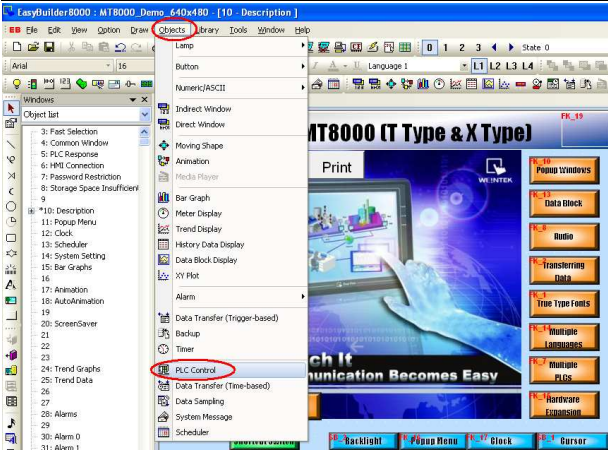Viewport: 608px width, 452px height.
Task: Open the Lamp submenu
Action: point(231,45)
